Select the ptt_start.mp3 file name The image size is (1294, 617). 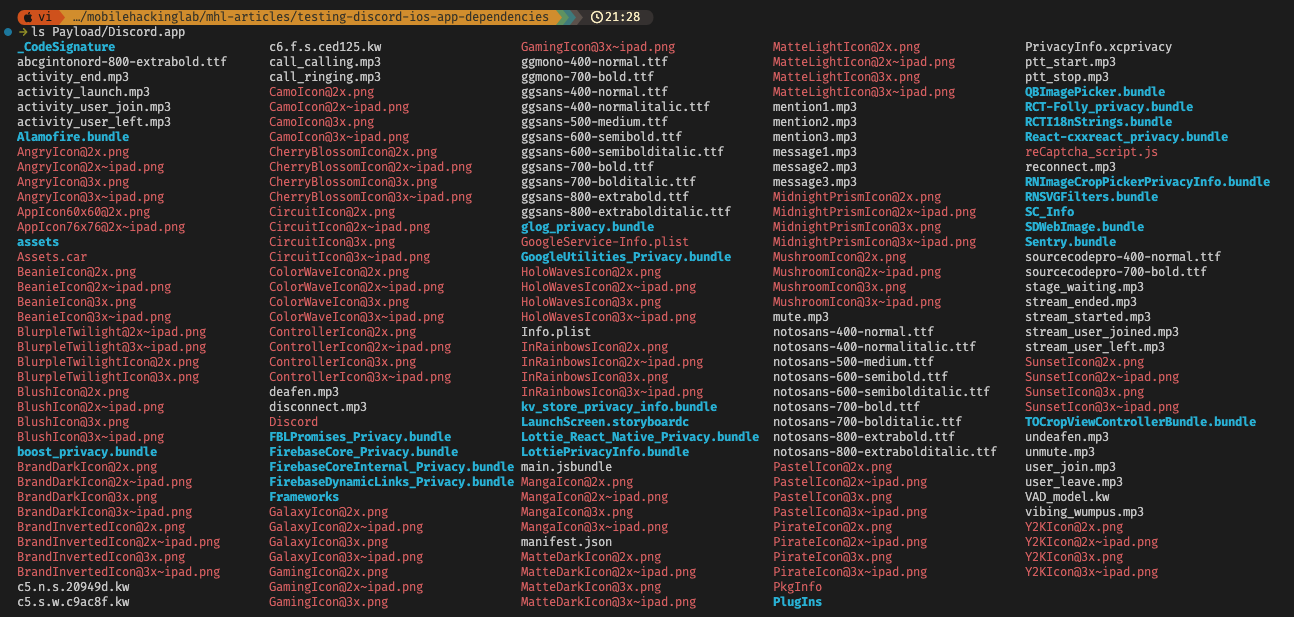(1071, 62)
